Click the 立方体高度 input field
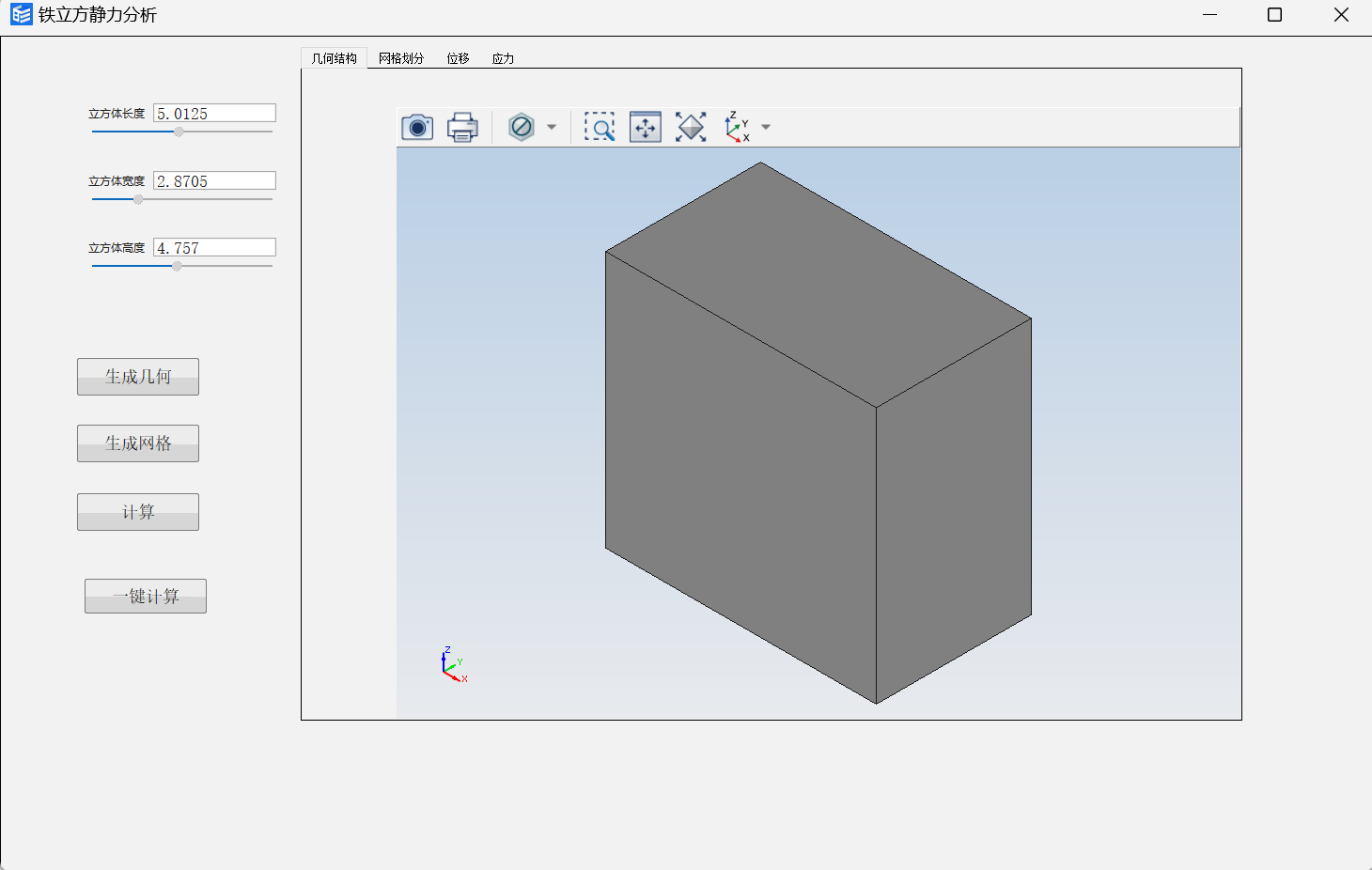 (x=214, y=247)
